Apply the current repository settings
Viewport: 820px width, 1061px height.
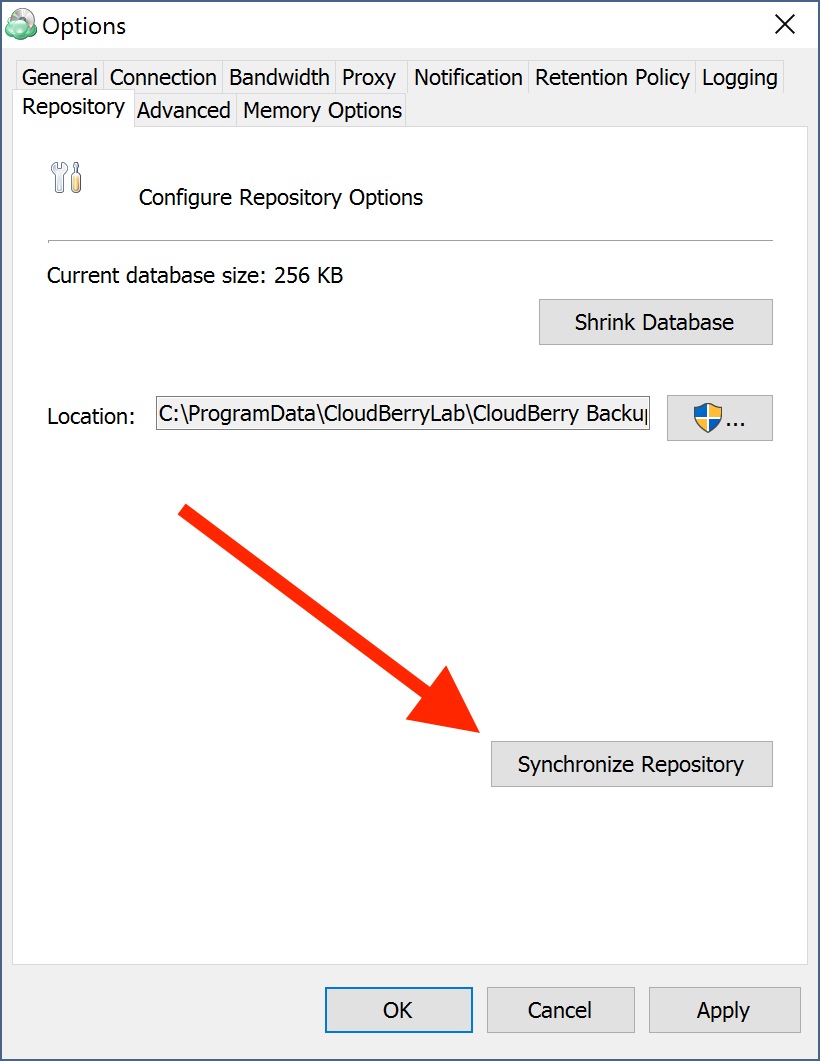point(724,1010)
